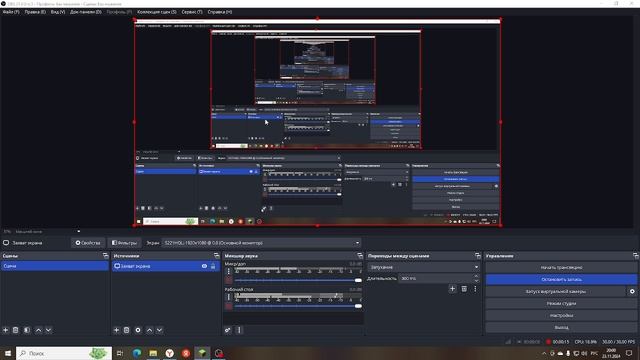
Task: Undock the Микшер звука panel icon
Action: pos(360,256)
